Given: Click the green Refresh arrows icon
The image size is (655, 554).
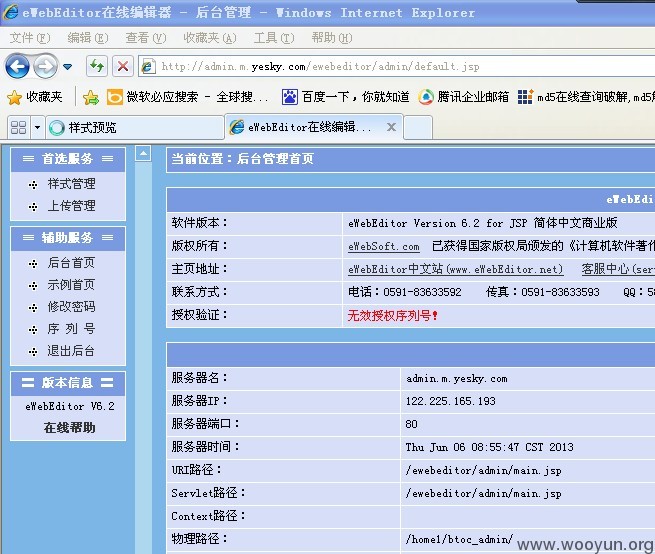Looking at the screenshot, I should coord(96,66).
